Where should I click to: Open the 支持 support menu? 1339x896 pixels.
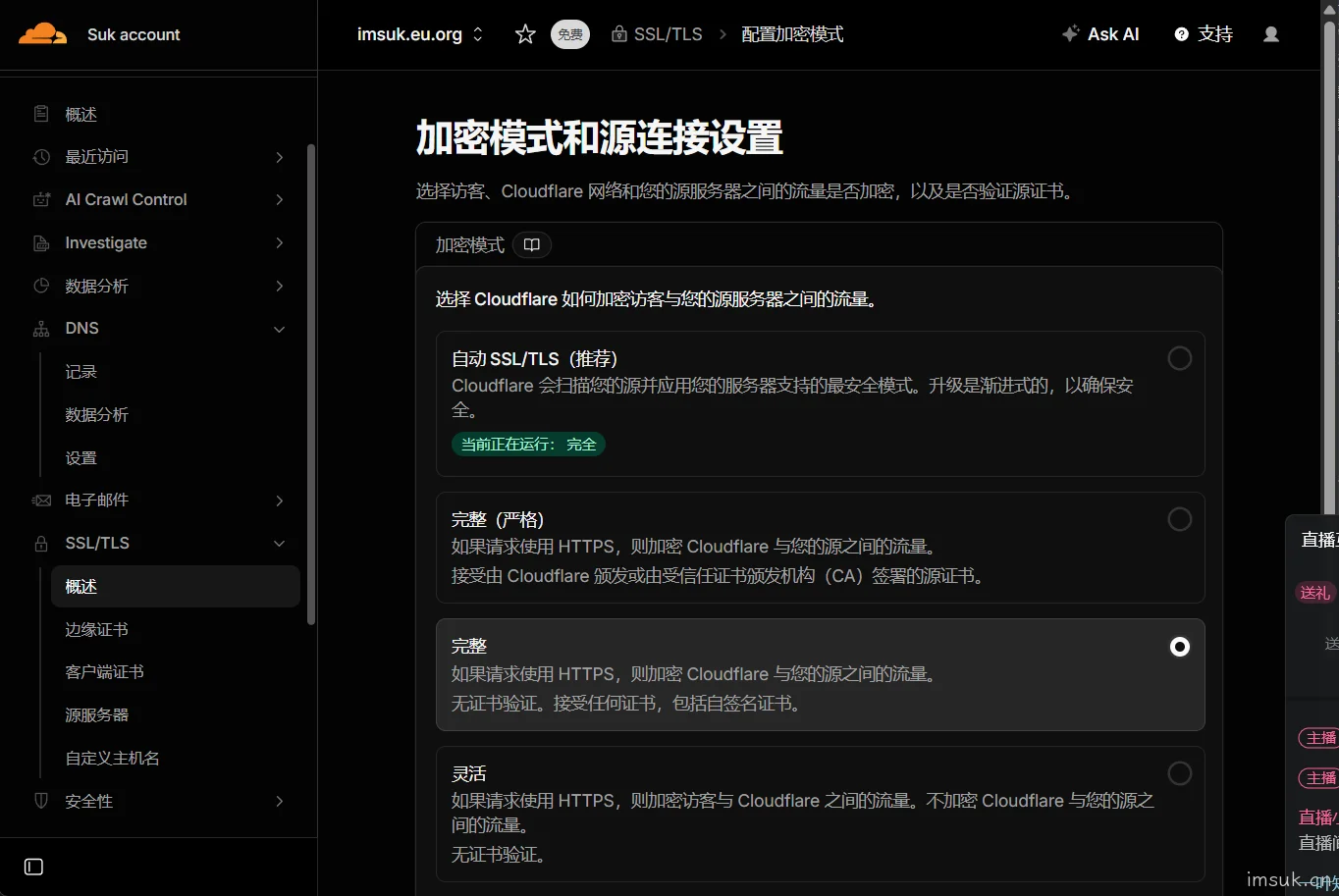click(x=1204, y=34)
